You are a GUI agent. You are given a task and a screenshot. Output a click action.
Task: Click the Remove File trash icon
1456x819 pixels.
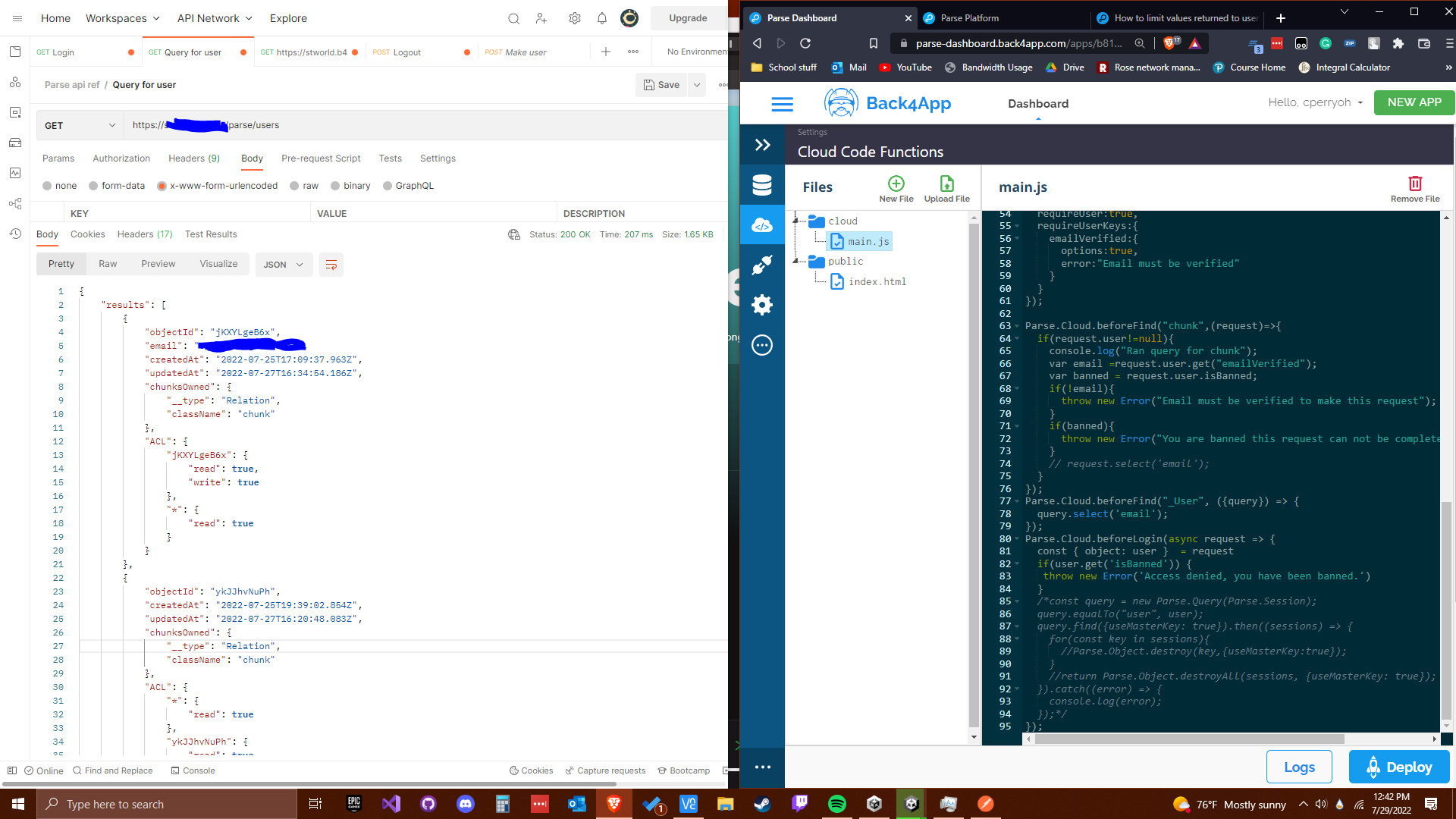pyautogui.click(x=1414, y=184)
